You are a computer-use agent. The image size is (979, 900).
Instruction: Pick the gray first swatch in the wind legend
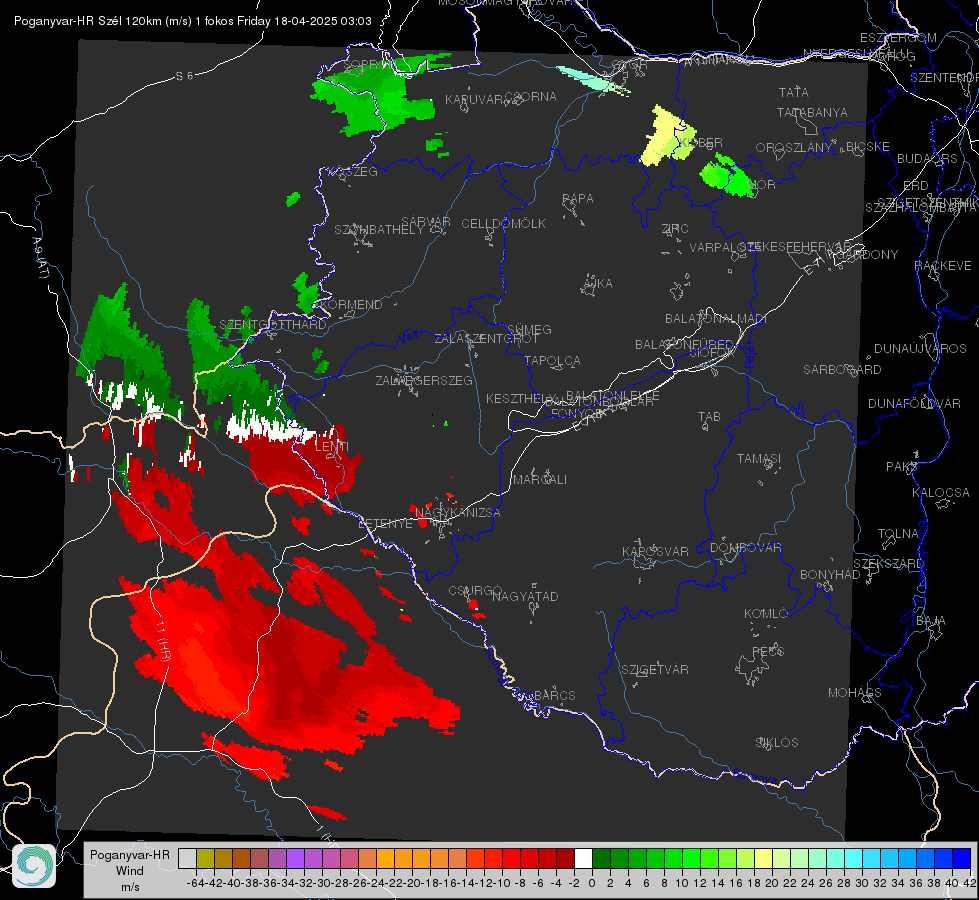tap(187, 858)
